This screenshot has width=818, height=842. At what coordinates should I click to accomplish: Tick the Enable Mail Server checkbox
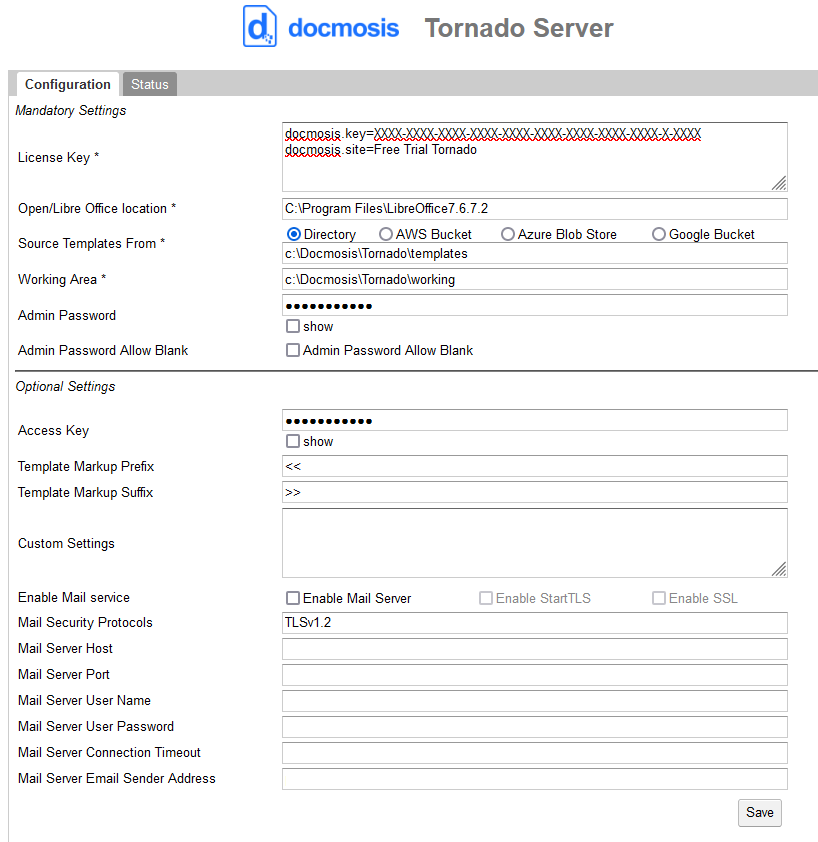293,598
